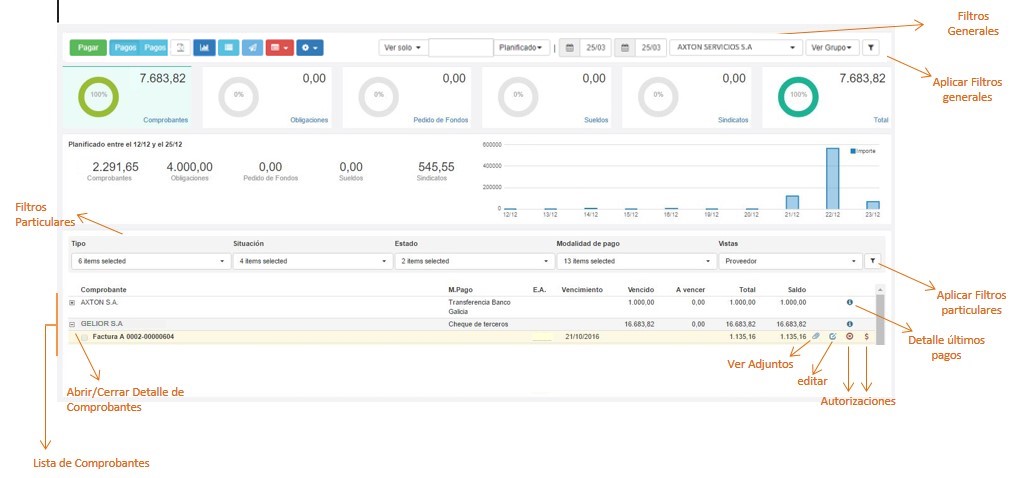Collapse the GELIOR S.A detail row
Image resolution: width=1027 pixels, height=478 pixels.
72,324
